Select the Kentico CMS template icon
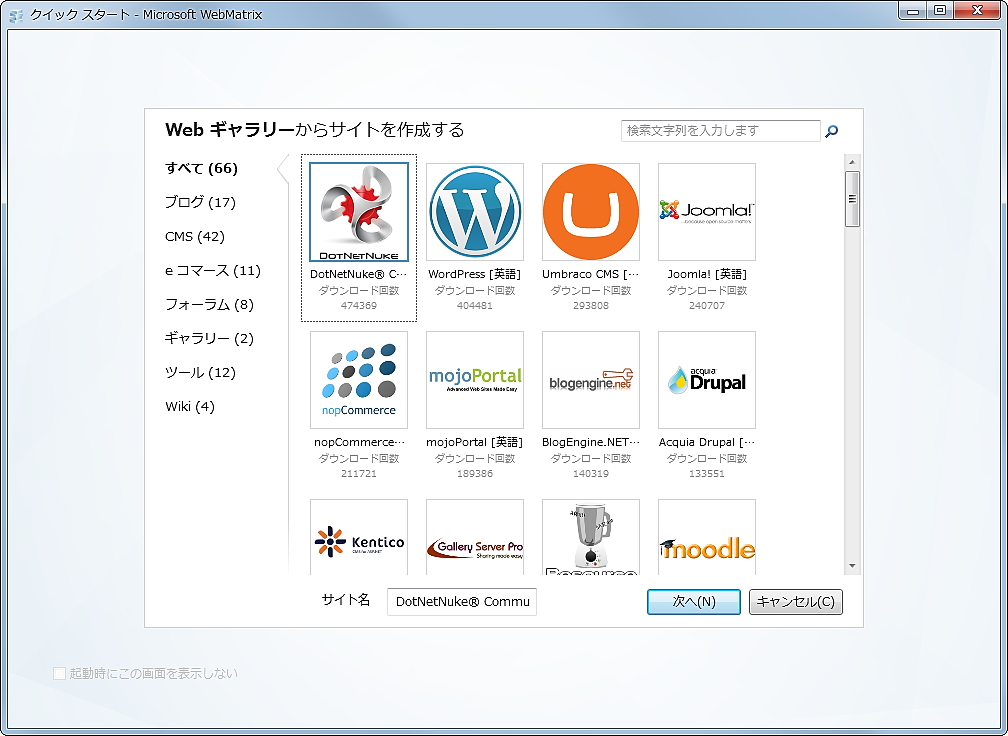This screenshot has height=736, width=1008. [x=358, y=537]
